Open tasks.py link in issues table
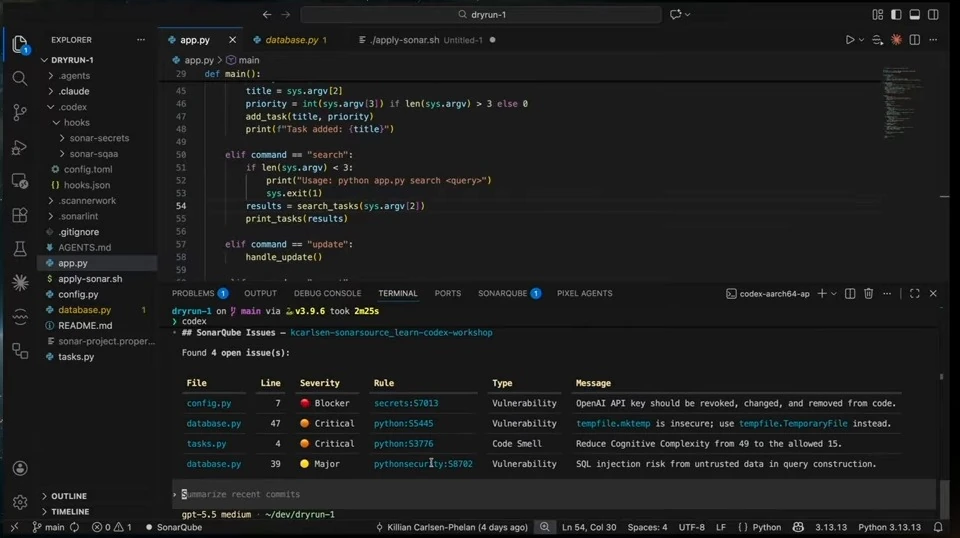The width and height of the screenshot is (960, 538). click(206, 444)
